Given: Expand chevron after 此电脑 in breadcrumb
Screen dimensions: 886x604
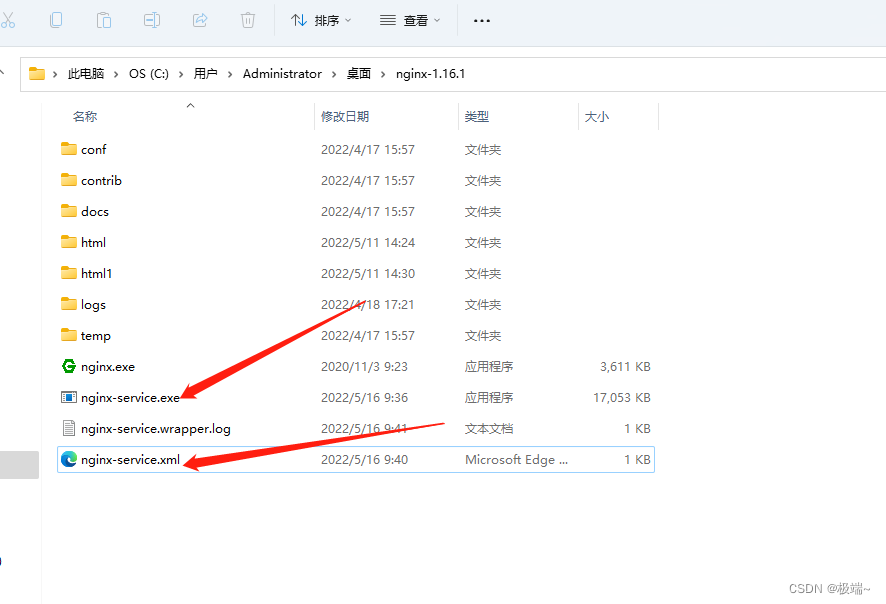Looking at the screenshot, I should [x=116, y=75].
